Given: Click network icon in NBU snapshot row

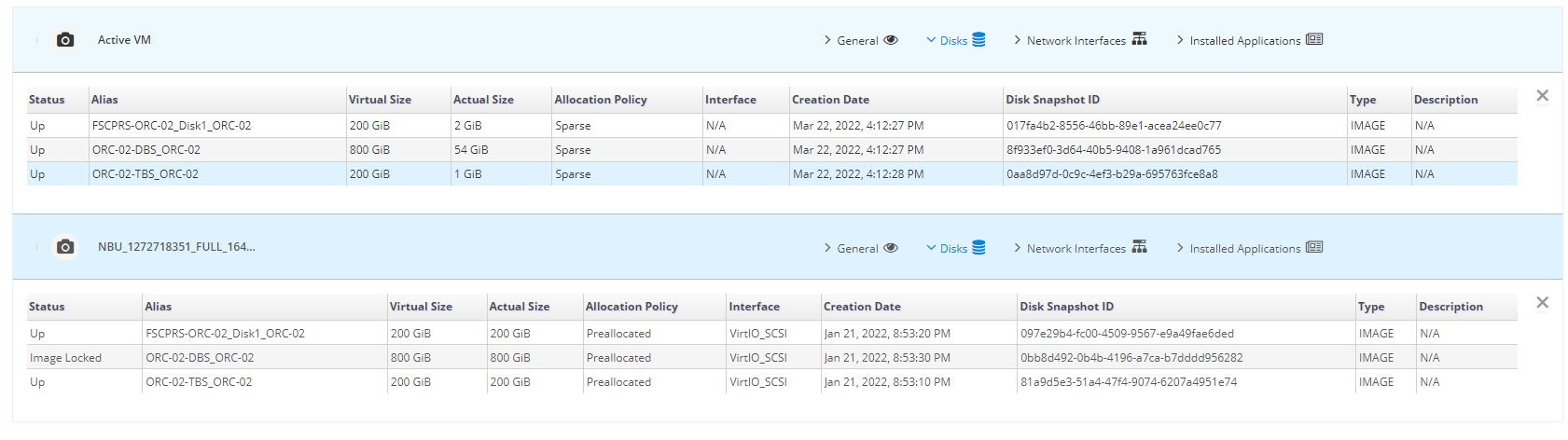Looking at the screenshot, I should tap(1139, 247).
